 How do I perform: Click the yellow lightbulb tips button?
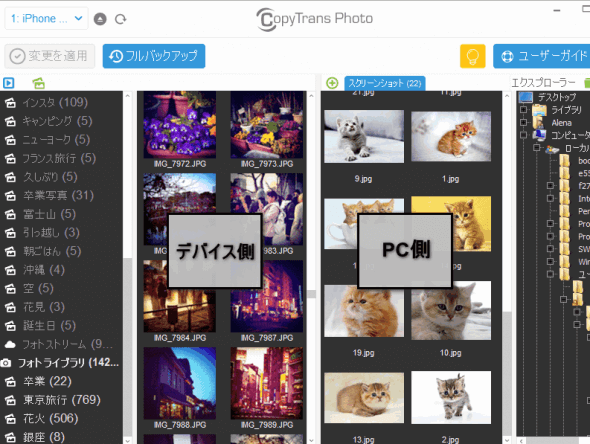(473, 56)
